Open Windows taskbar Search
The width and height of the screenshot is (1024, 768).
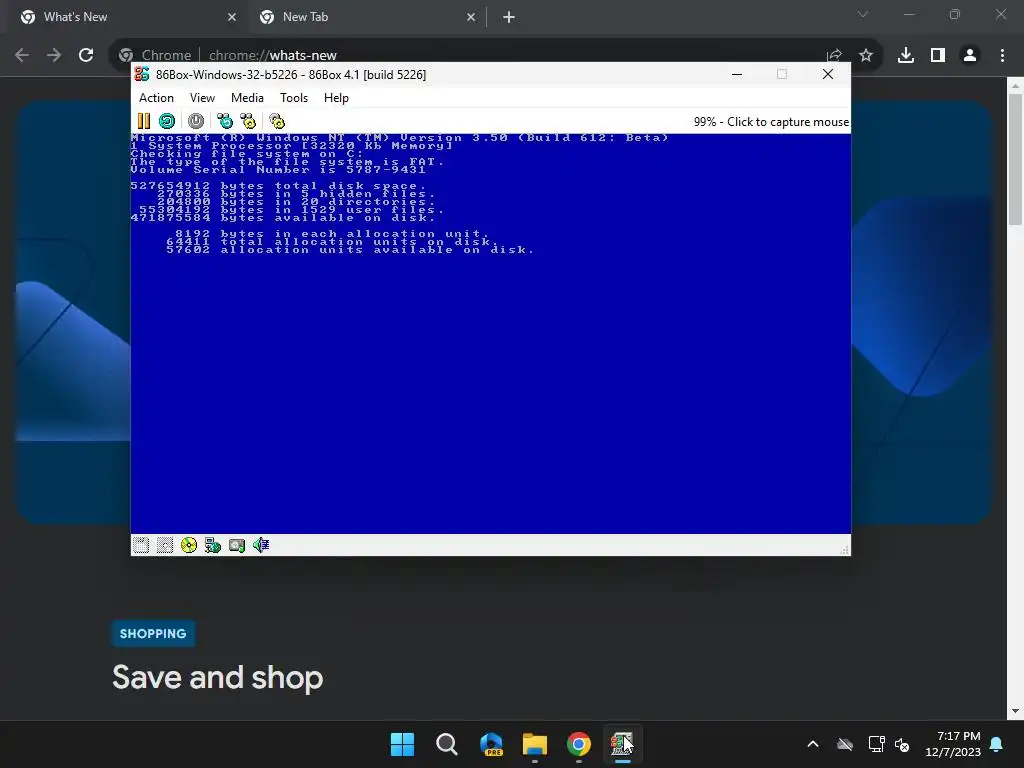(447, 744)
